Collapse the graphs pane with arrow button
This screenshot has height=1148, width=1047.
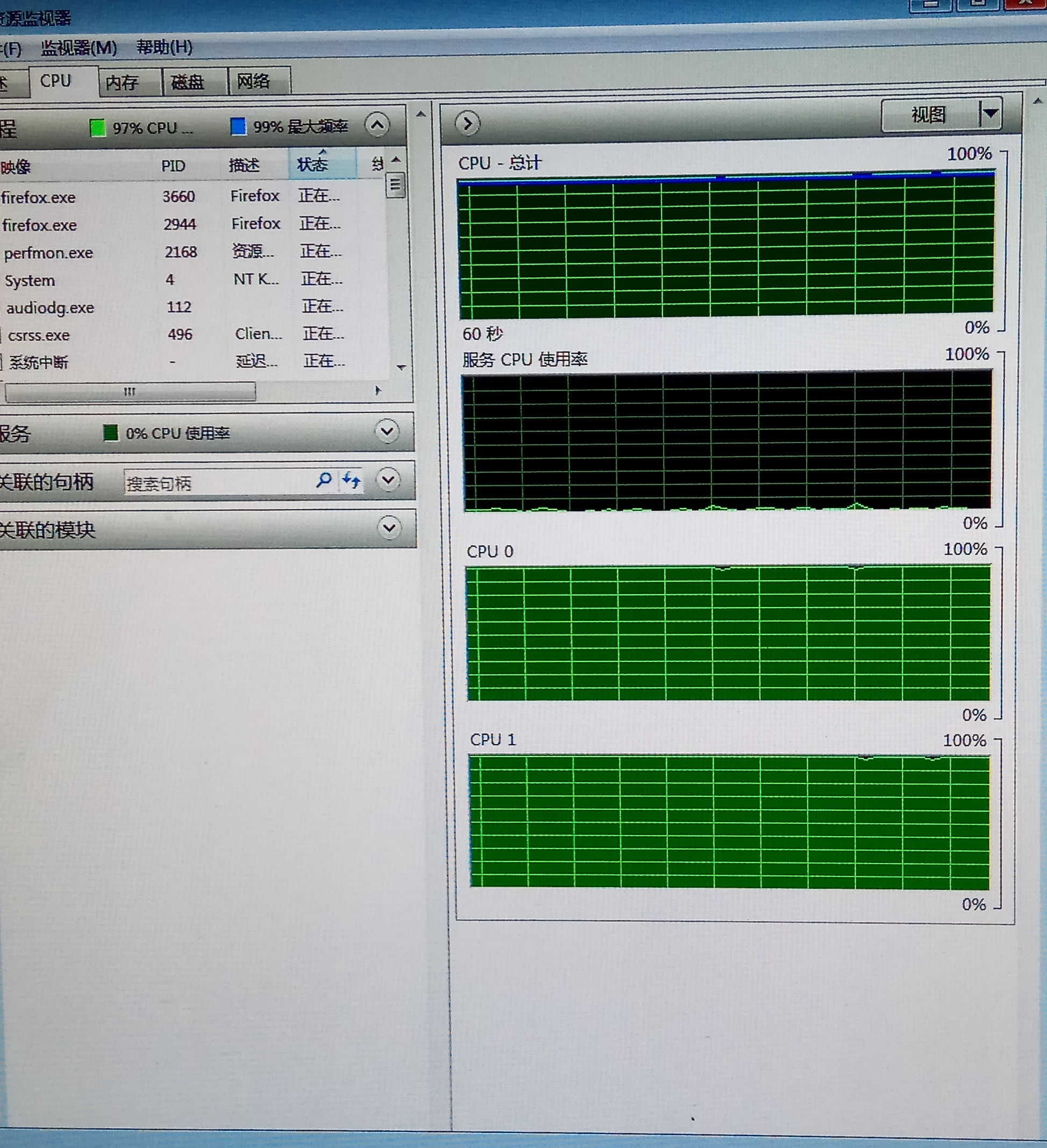468,124
